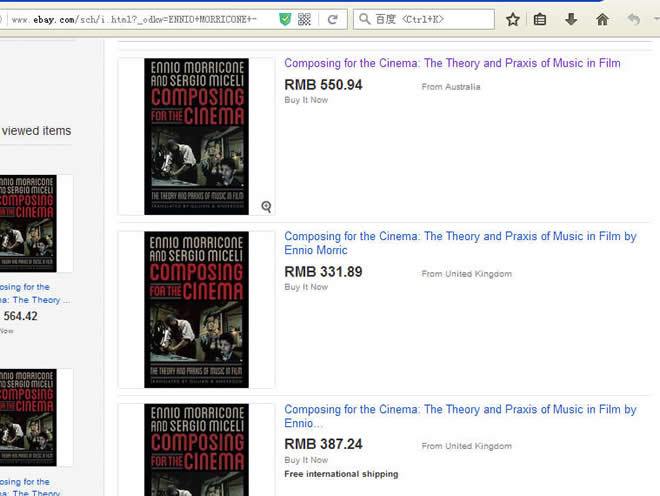The width and height of the screenshot is (660, 496).
Task: Open sidebar link above price 564.42
Action: 35,293
